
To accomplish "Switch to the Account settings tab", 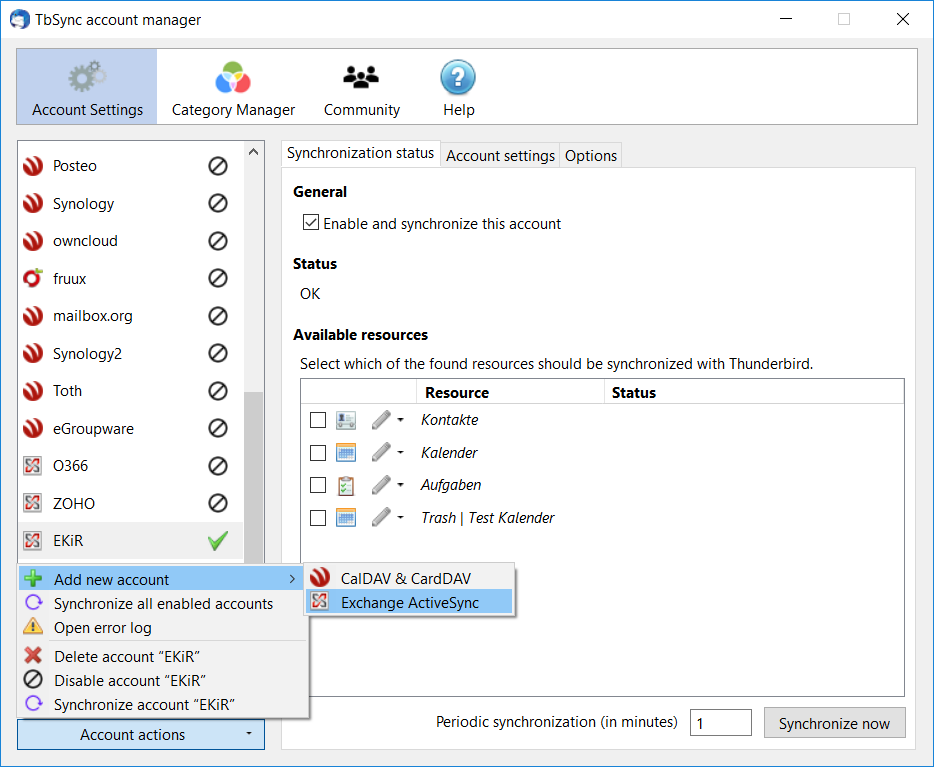I will [x=500, y=155].
